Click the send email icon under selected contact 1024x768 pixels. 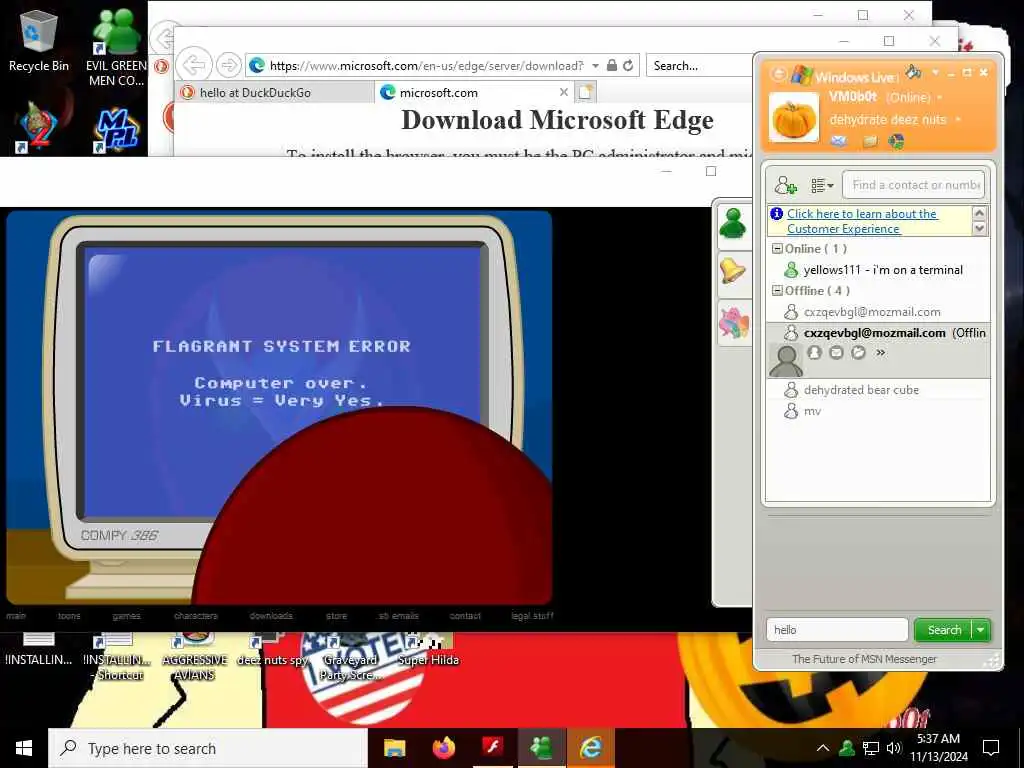pos(836,353)
